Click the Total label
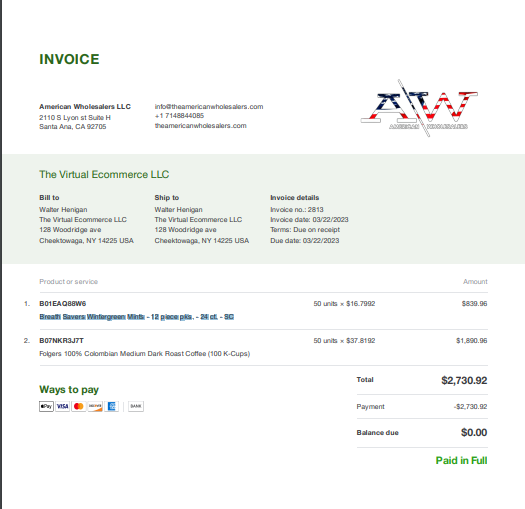This screenshot has width=525, height=509. pos(365,380)
